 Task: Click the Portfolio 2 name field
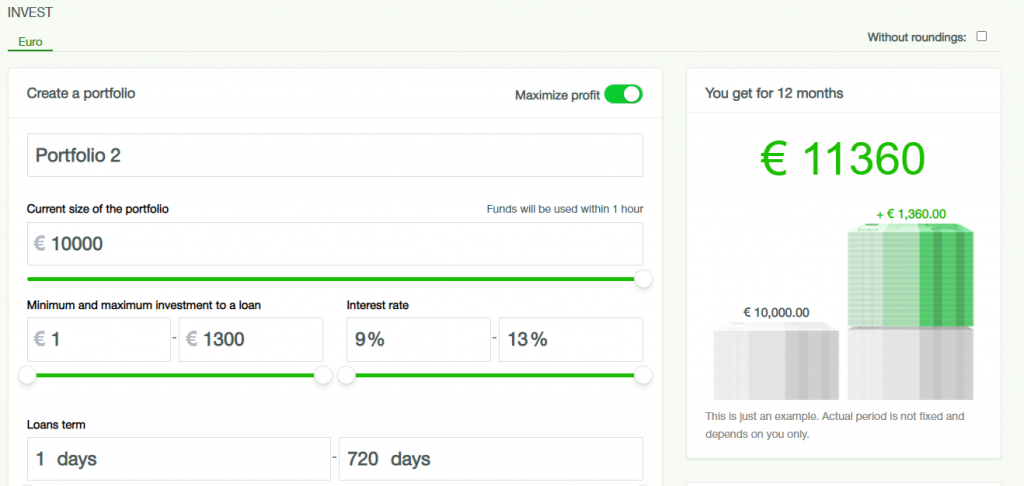point(334,156)
